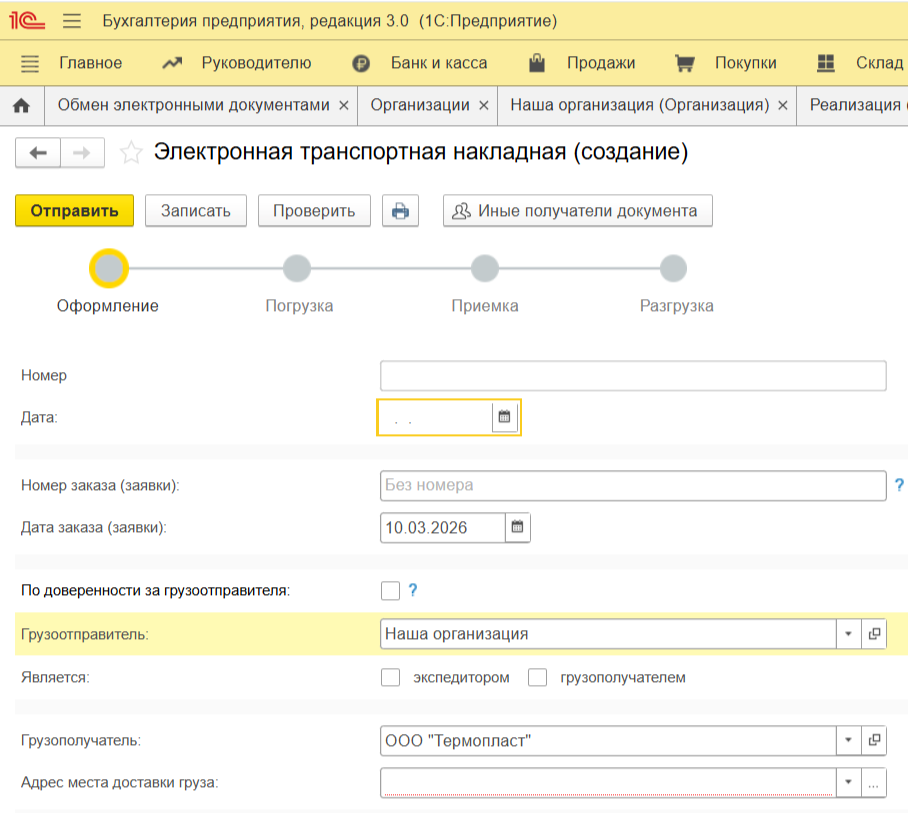908x813 pixels.
Task: Click help question mark near Номер заказа
Action: (x=899, y=485)
